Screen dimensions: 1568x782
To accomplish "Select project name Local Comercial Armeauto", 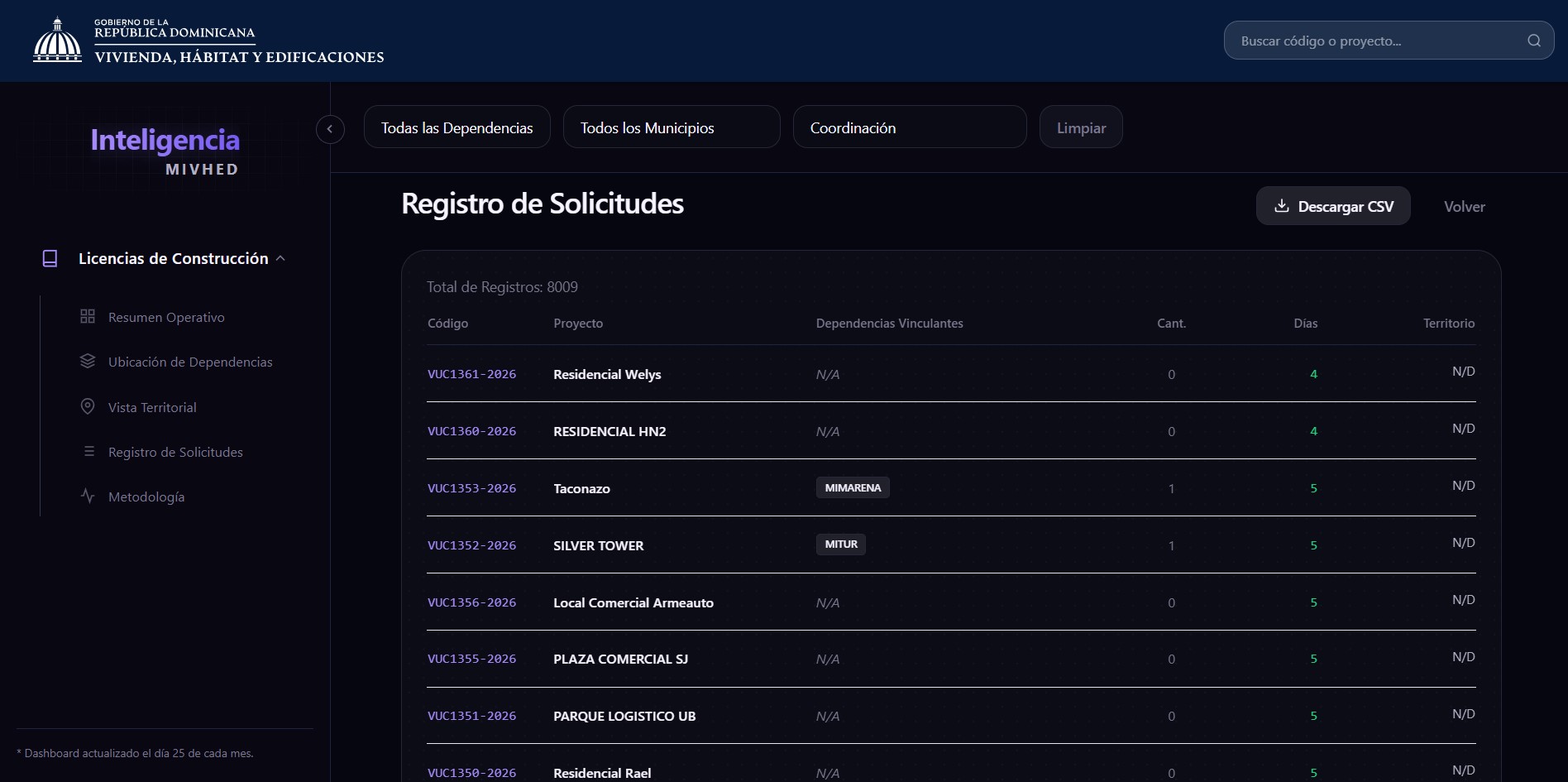I will (633, 602).
